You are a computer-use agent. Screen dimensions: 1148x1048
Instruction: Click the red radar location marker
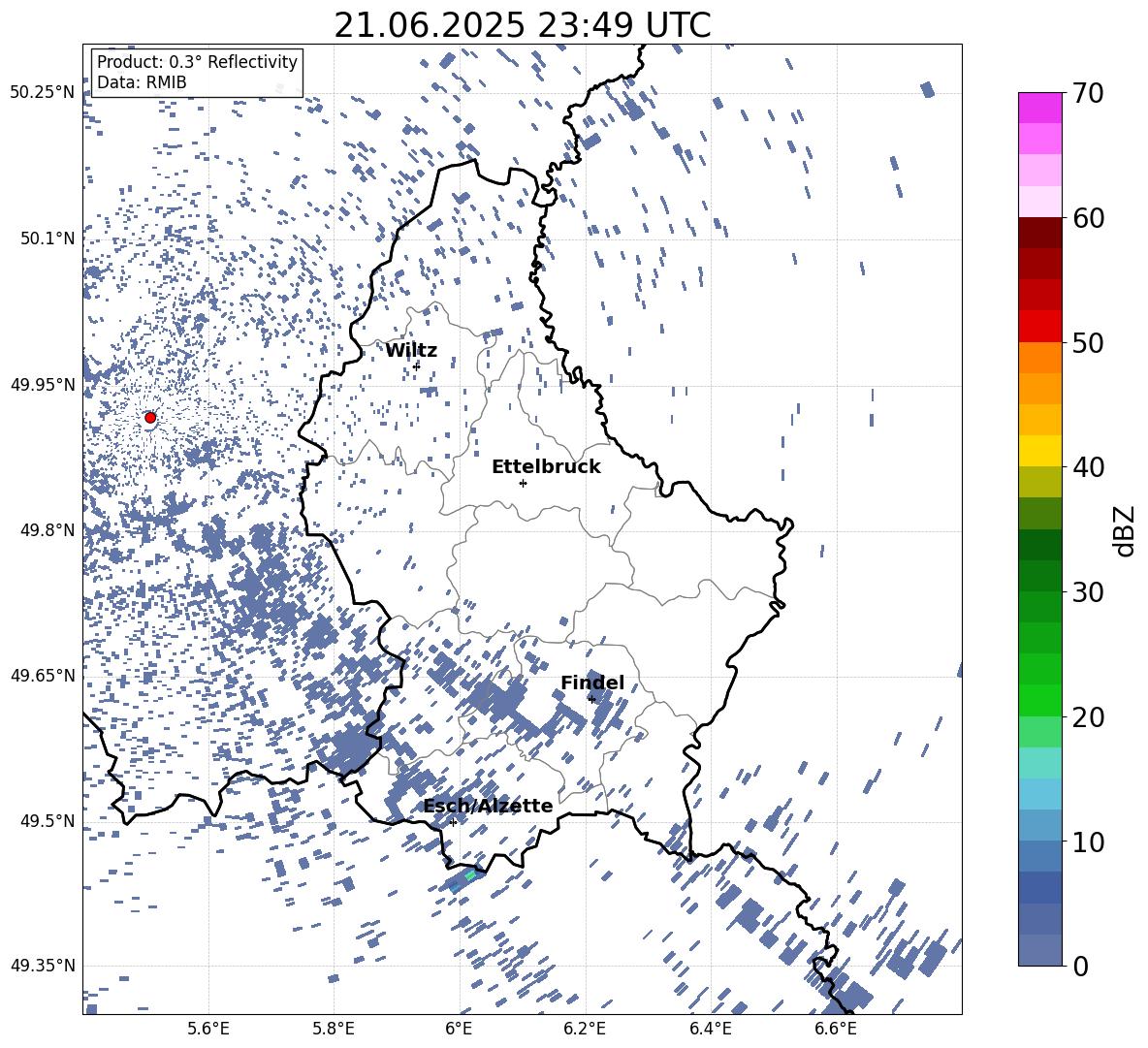click(x=150, y=418)
